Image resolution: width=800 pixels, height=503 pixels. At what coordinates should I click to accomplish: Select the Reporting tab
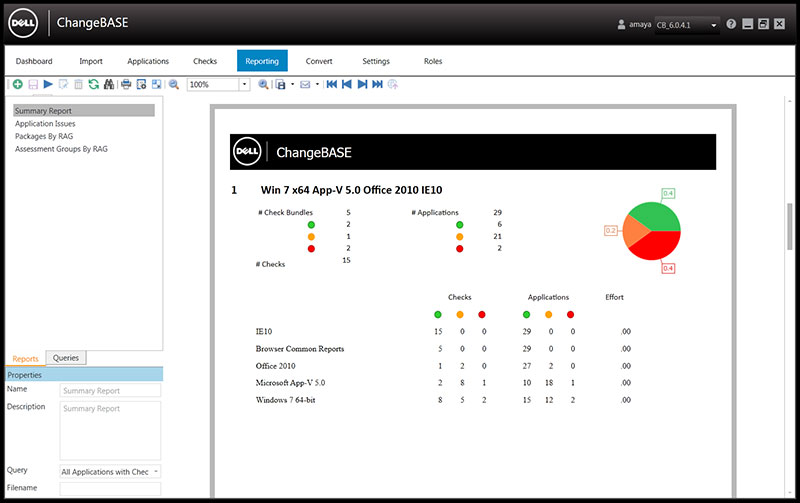click(262, 61)
